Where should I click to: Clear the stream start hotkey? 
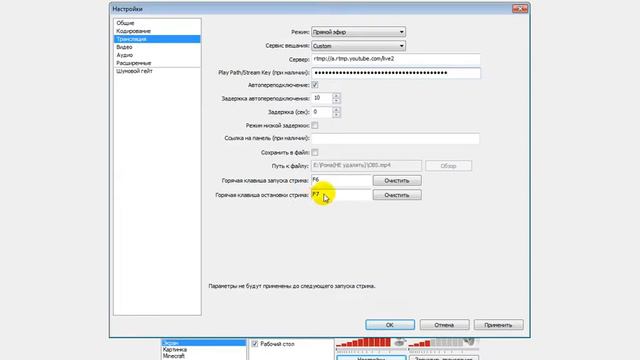pyautogui.click(x=397, y=180)
